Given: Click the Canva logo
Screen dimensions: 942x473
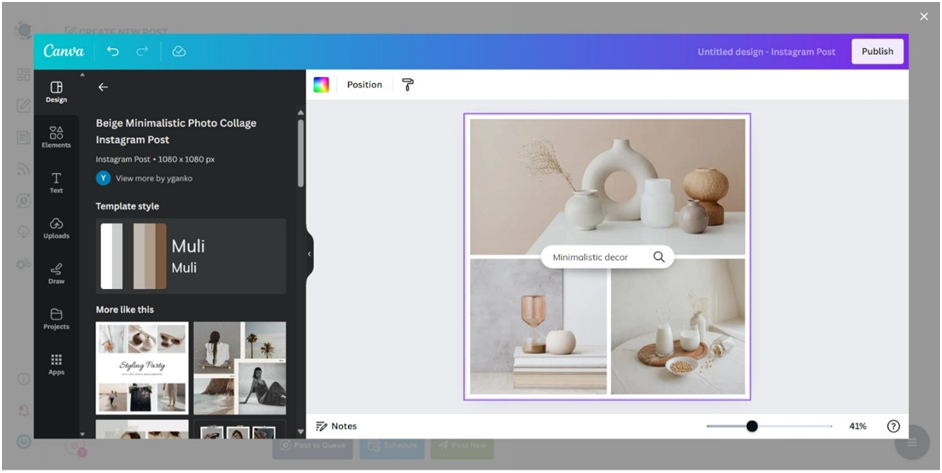Looking at the screenshot, I should 64,51.
